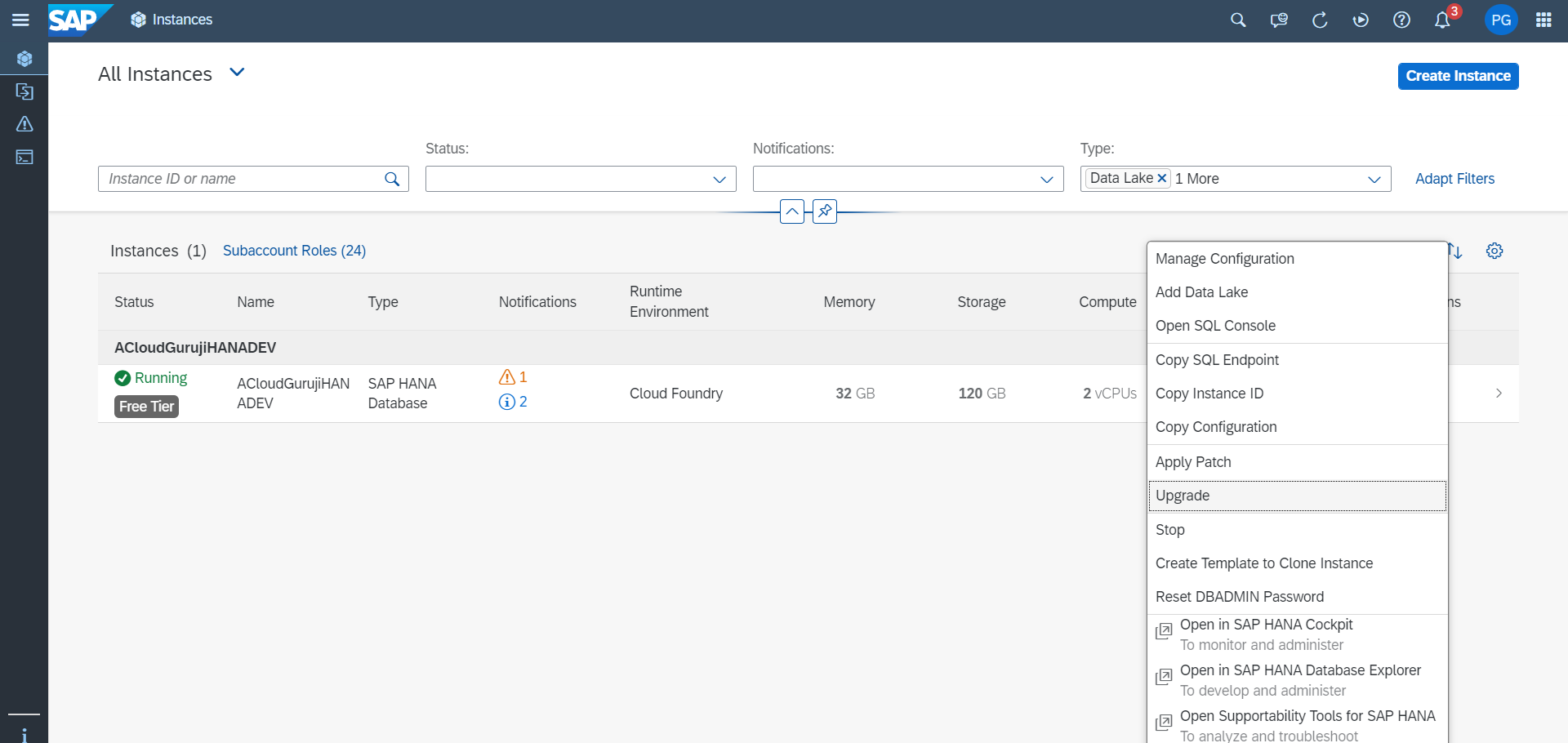Click the Create Instance button
The width and height of the screenshot is (1568, 743).
1458,76
